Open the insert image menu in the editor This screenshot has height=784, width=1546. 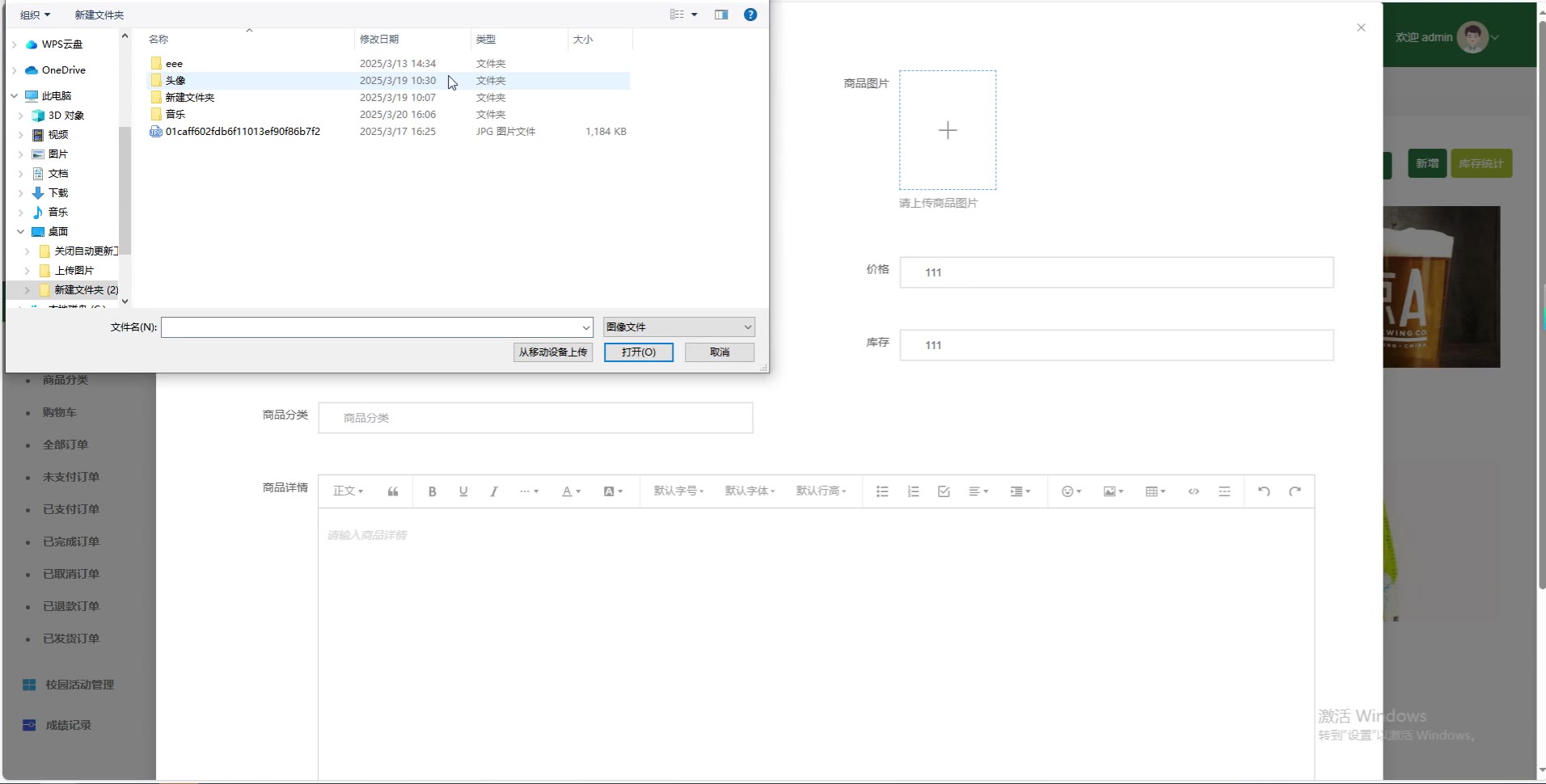(1113, 491)
